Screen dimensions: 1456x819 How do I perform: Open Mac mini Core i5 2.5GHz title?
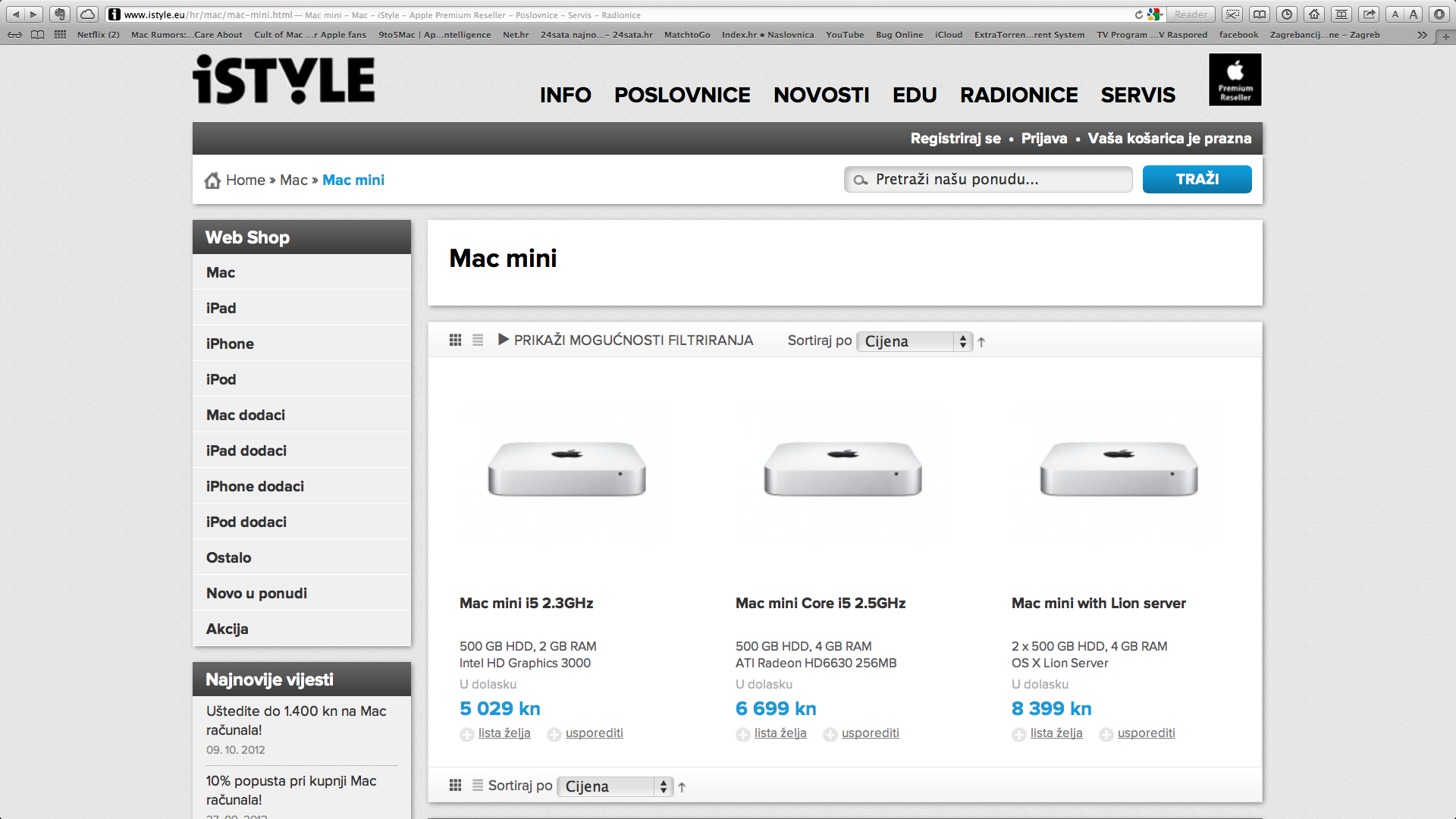click(x=821, y=603)
